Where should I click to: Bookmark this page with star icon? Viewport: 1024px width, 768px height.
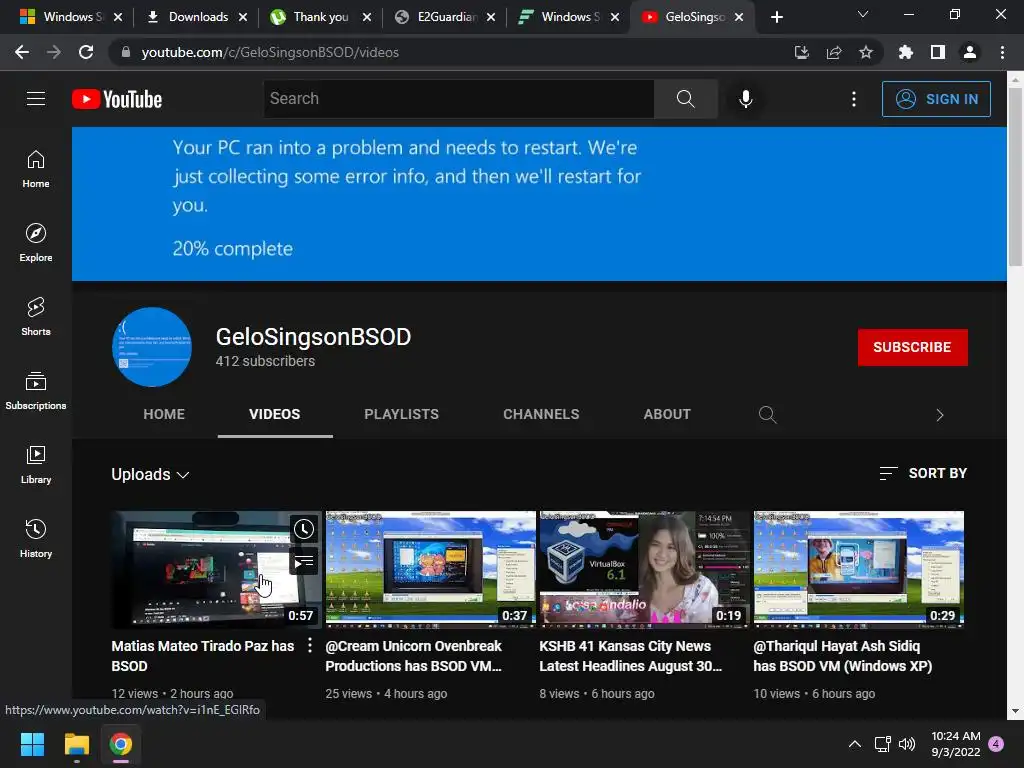click(x=866, y=52)
